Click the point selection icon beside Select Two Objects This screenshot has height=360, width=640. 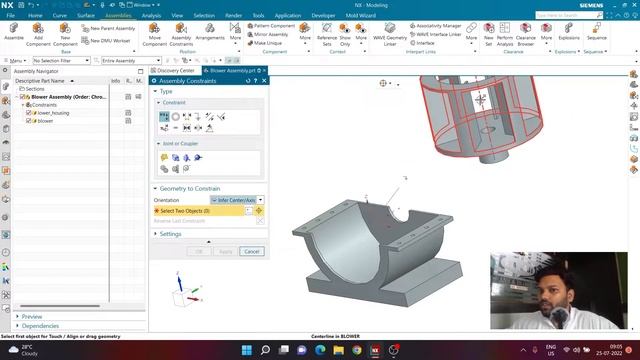tap(259, 211)
